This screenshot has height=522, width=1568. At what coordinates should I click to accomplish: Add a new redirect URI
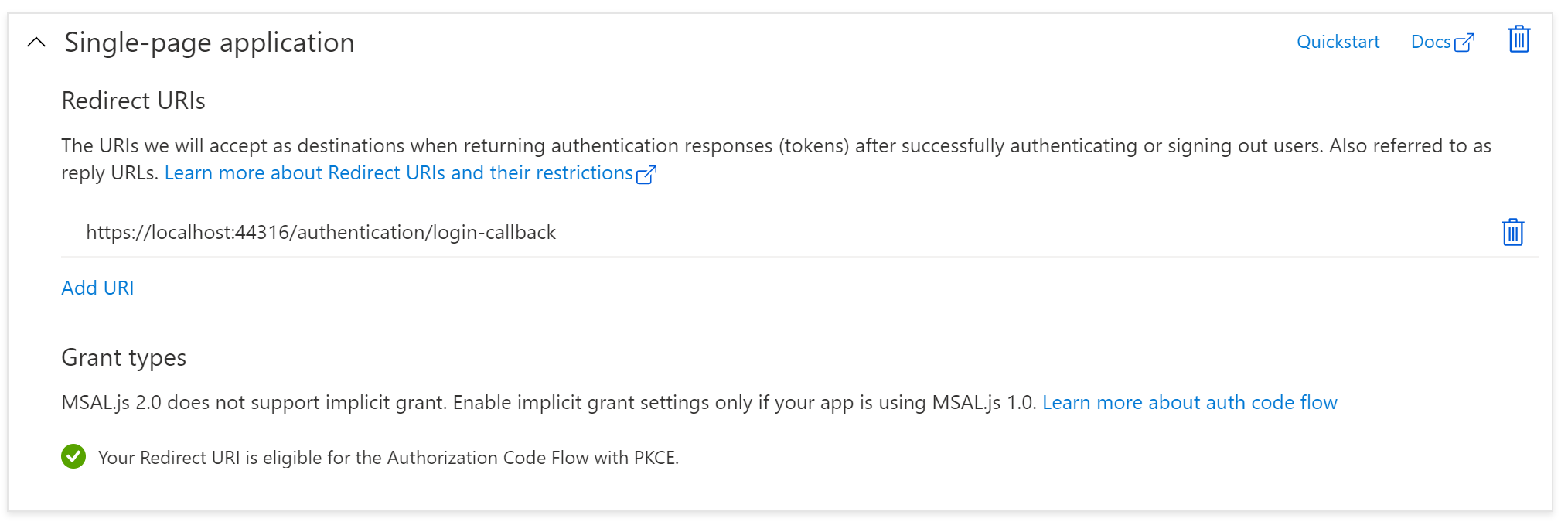point(97,287)
